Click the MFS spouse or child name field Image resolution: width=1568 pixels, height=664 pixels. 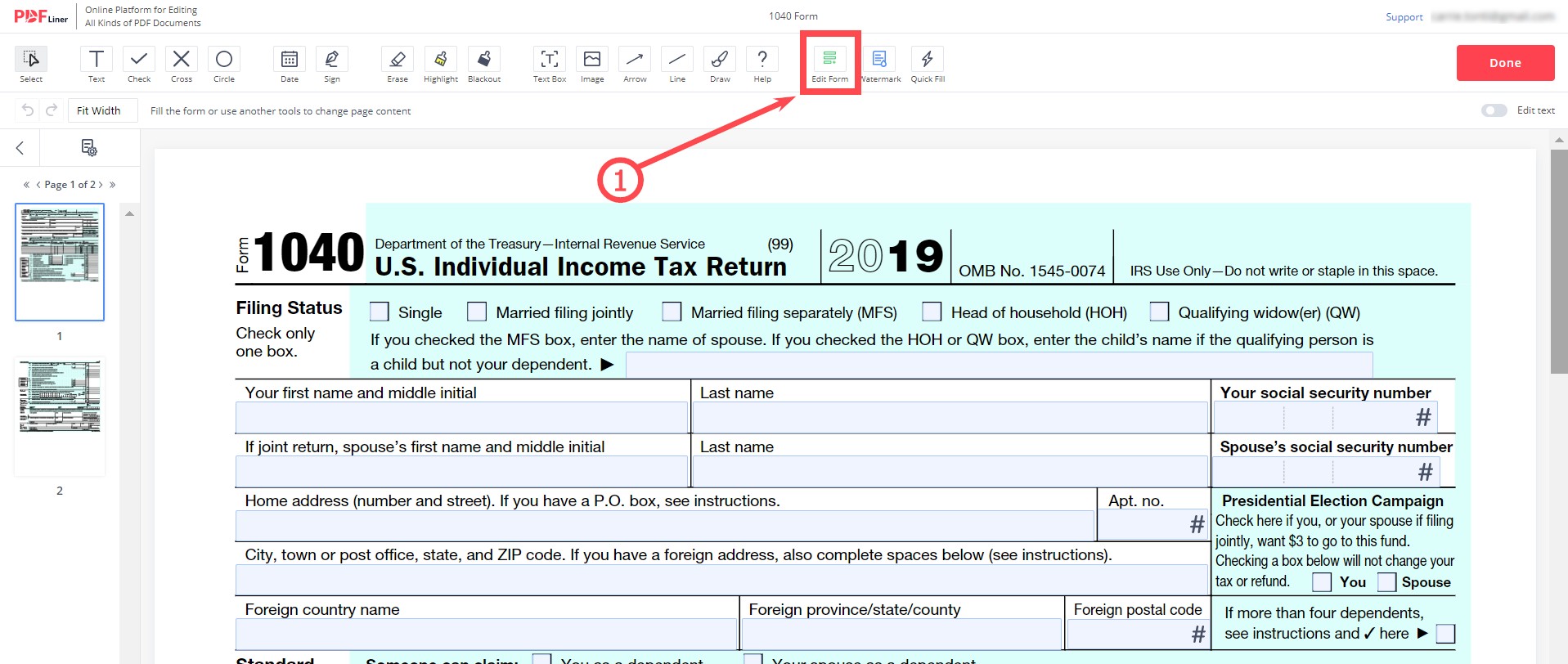(1000, 365)
